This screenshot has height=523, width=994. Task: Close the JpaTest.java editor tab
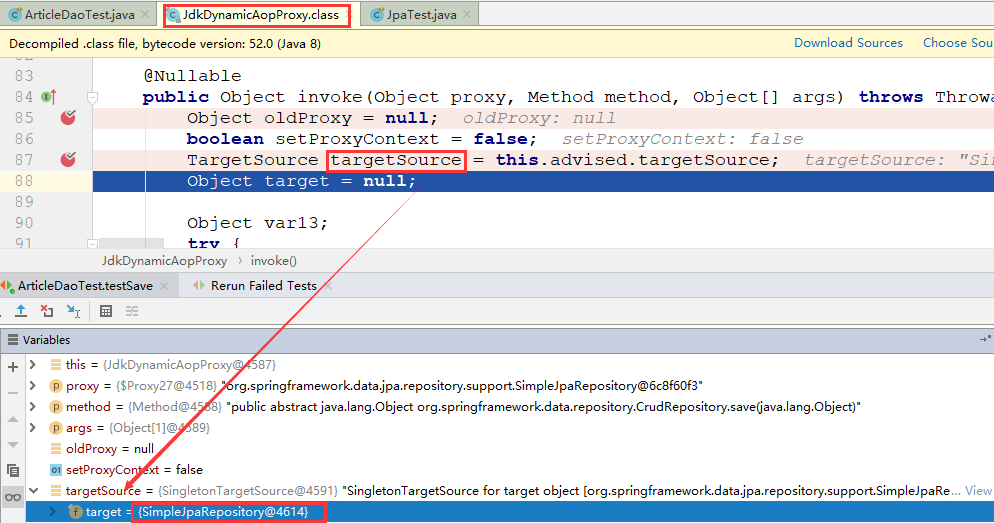tap(467, 14)
